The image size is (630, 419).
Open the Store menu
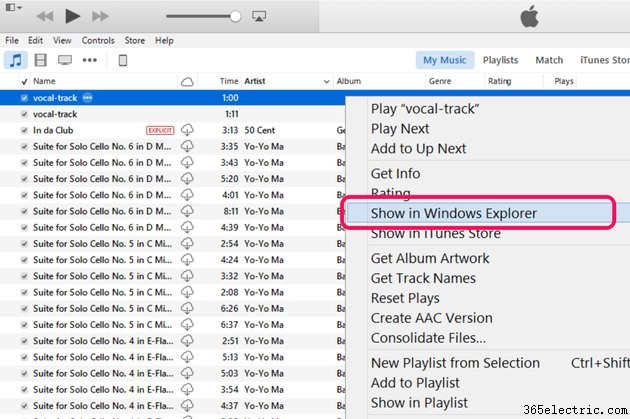click(x=135, y=41)
